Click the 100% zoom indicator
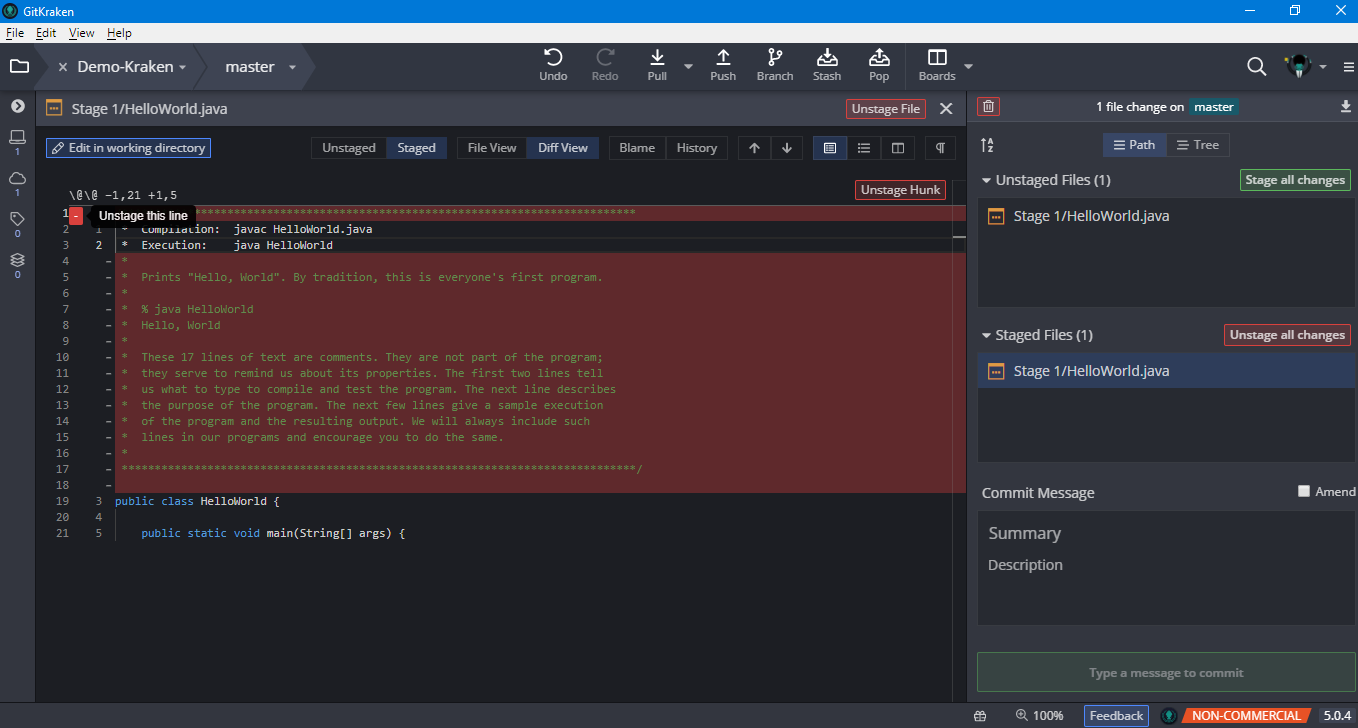This screenshot has height=728, width=1358. tap(1039, 716)
